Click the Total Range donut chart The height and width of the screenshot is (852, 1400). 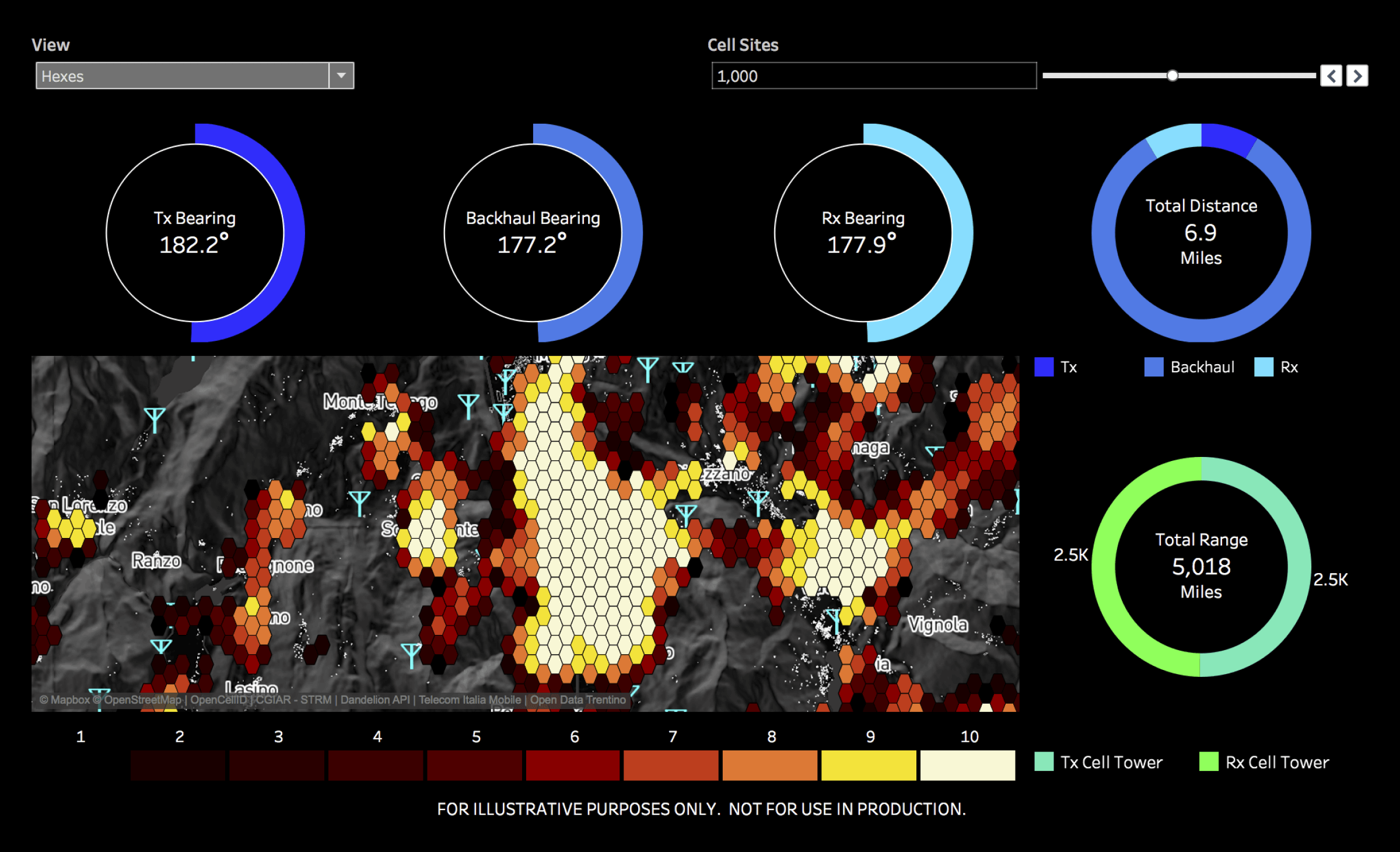point(1200,566)
